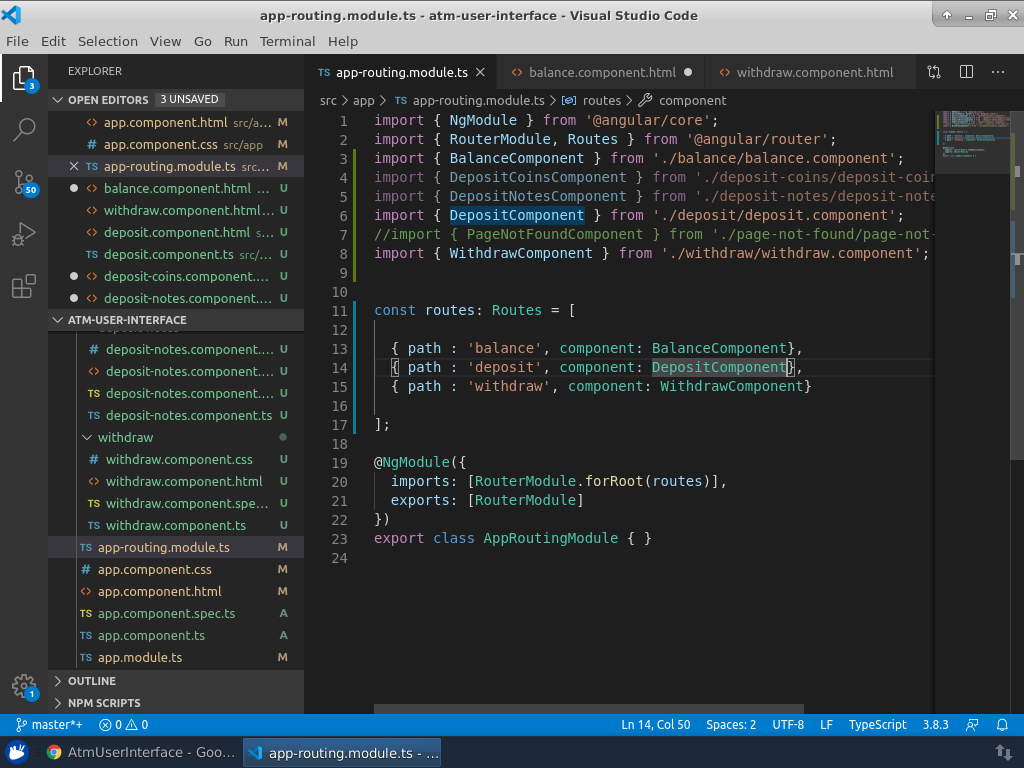
Task: Close the app-routing.module.ts editor tab
Action: 480,72
